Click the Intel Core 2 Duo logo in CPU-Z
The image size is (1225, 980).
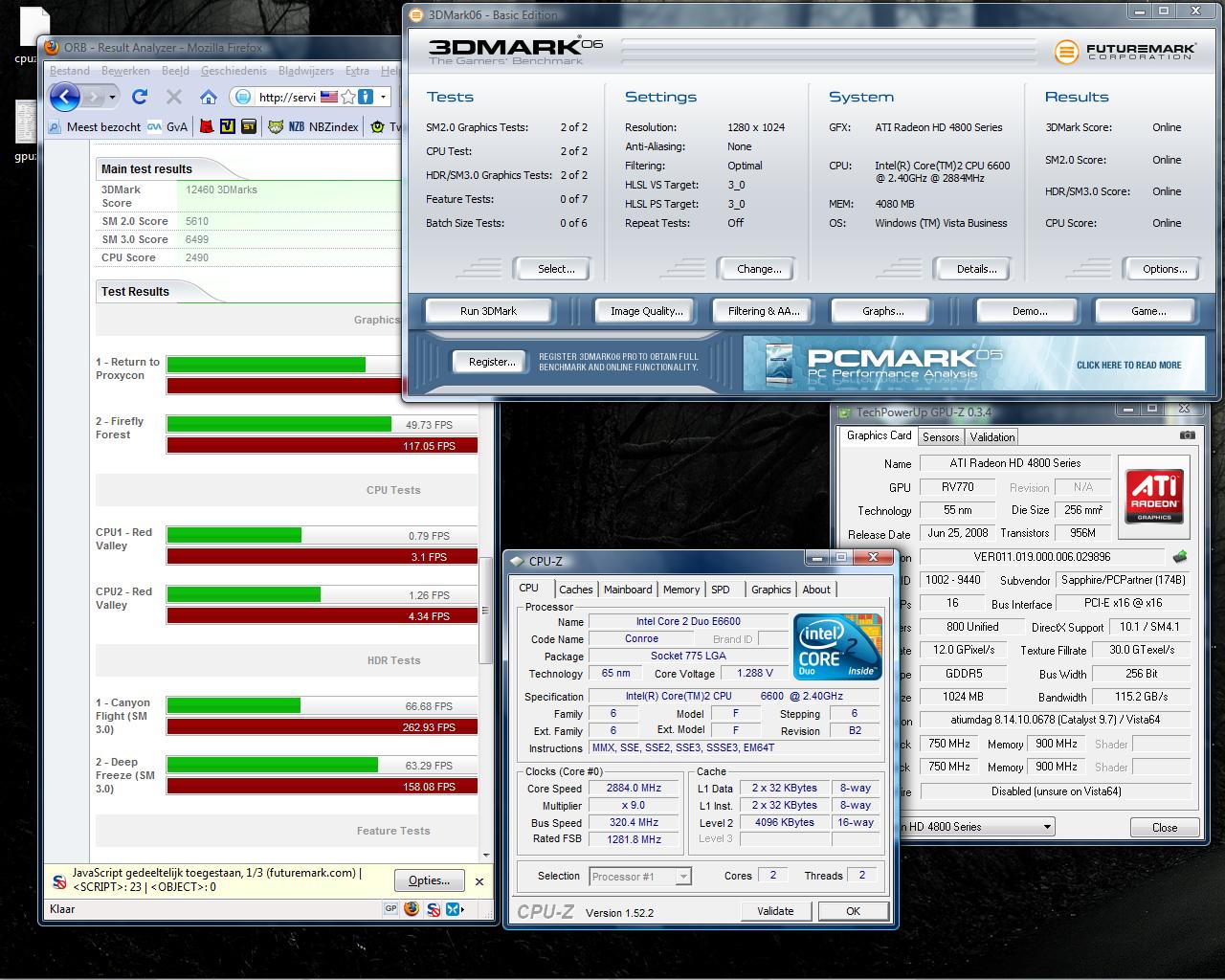tap(837, 647)
